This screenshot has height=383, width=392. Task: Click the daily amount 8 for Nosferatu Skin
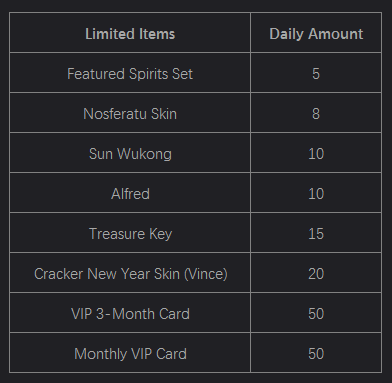click(x=316, y=114)
